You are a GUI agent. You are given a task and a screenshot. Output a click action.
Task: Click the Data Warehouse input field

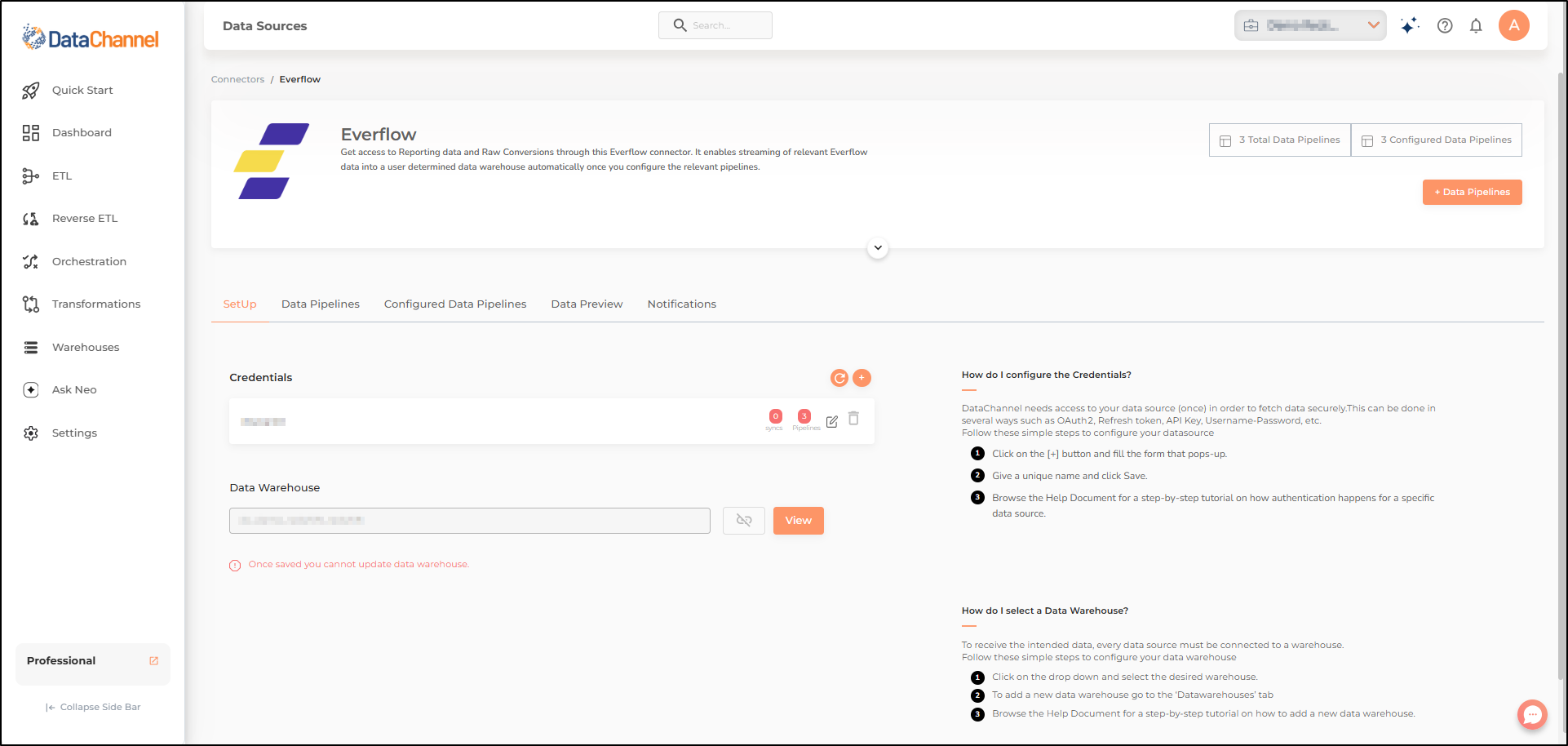470,521
